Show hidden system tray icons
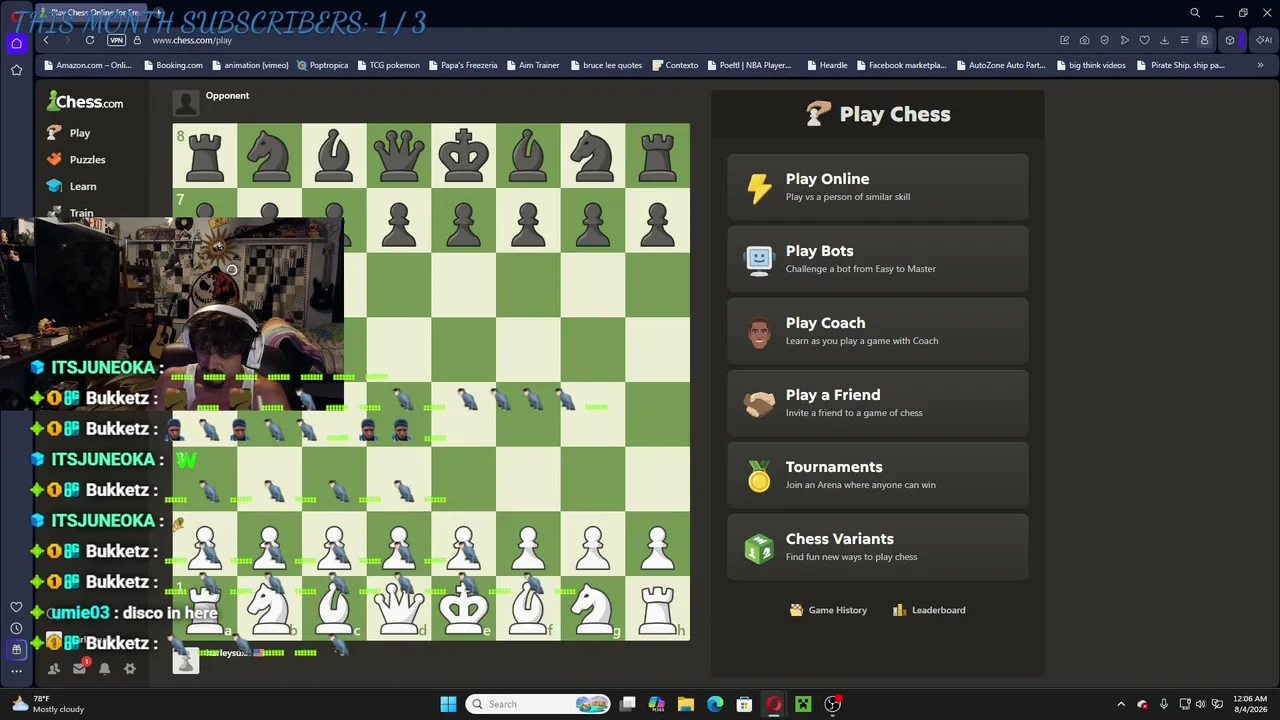 pos(1121,704)
